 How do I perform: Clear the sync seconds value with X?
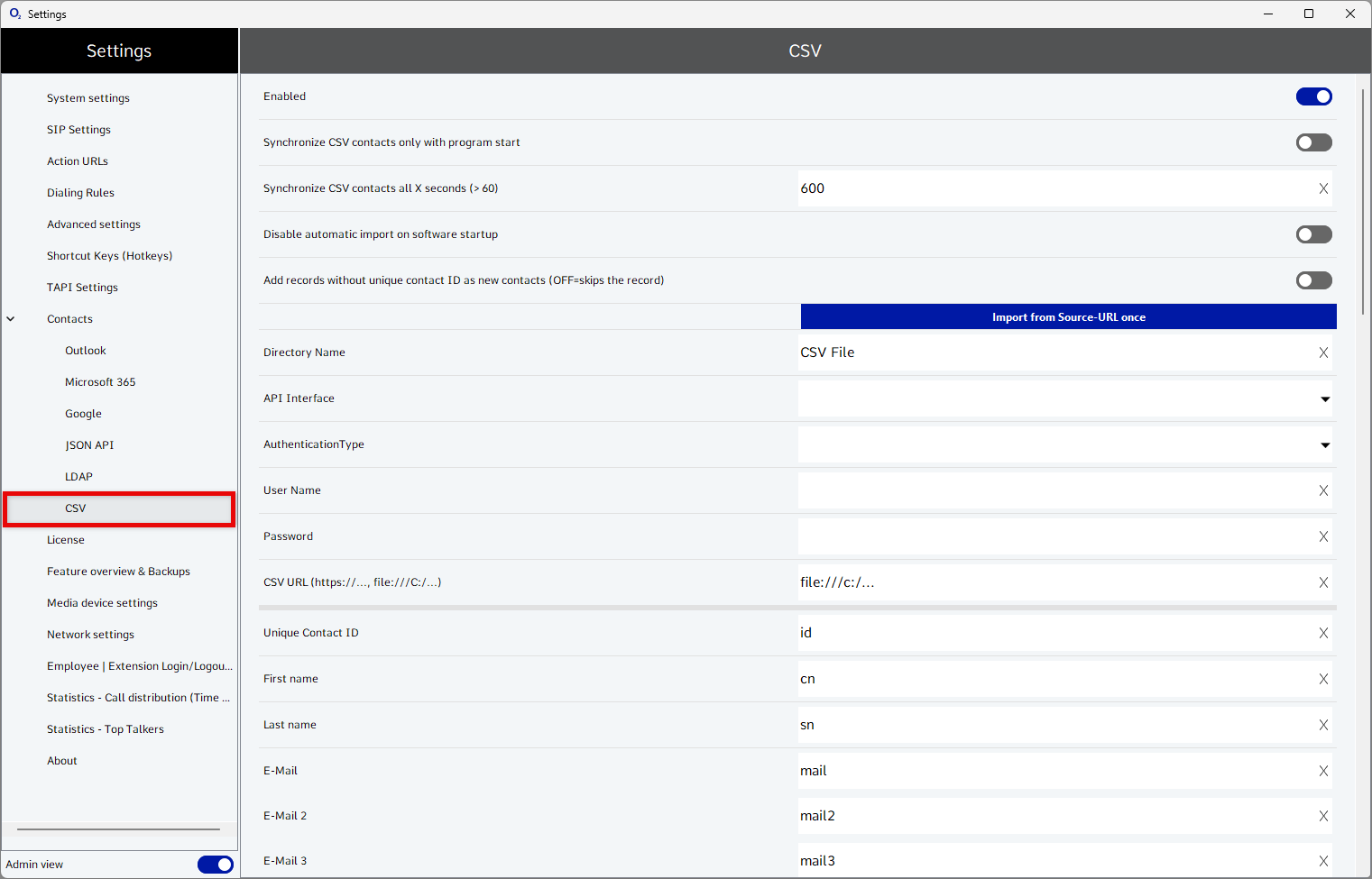pos(1323,188)
